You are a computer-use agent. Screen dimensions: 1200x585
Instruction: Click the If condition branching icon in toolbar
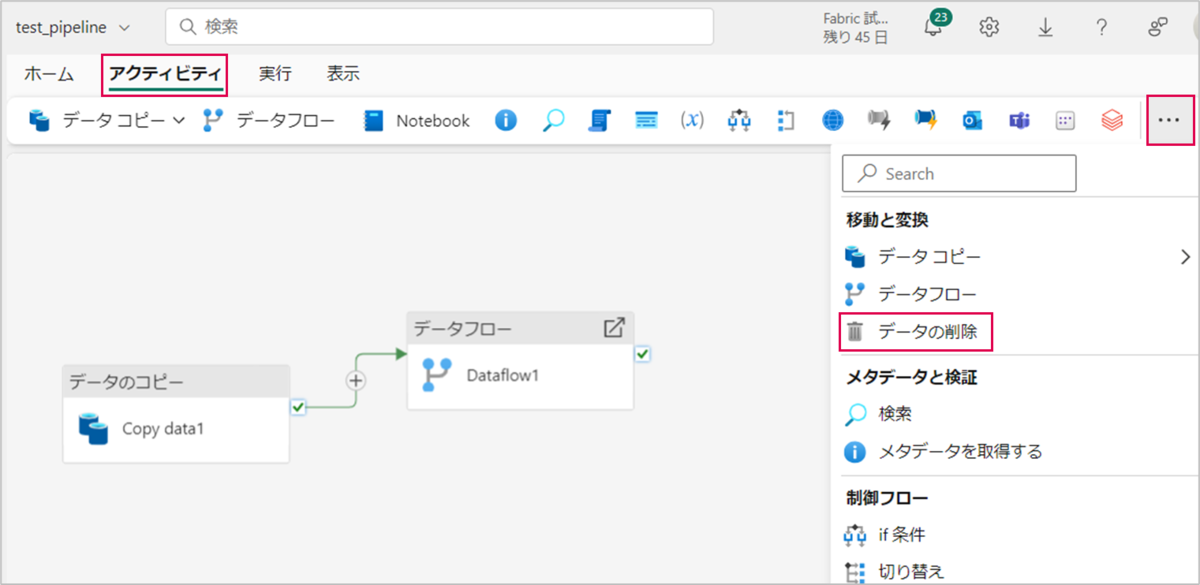pos(739,121)
